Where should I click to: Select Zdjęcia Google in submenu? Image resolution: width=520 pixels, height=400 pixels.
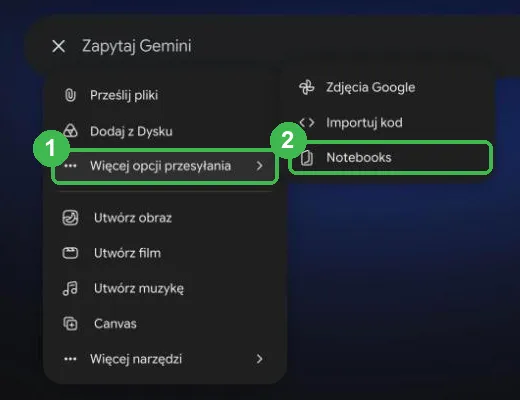(390, 88)
